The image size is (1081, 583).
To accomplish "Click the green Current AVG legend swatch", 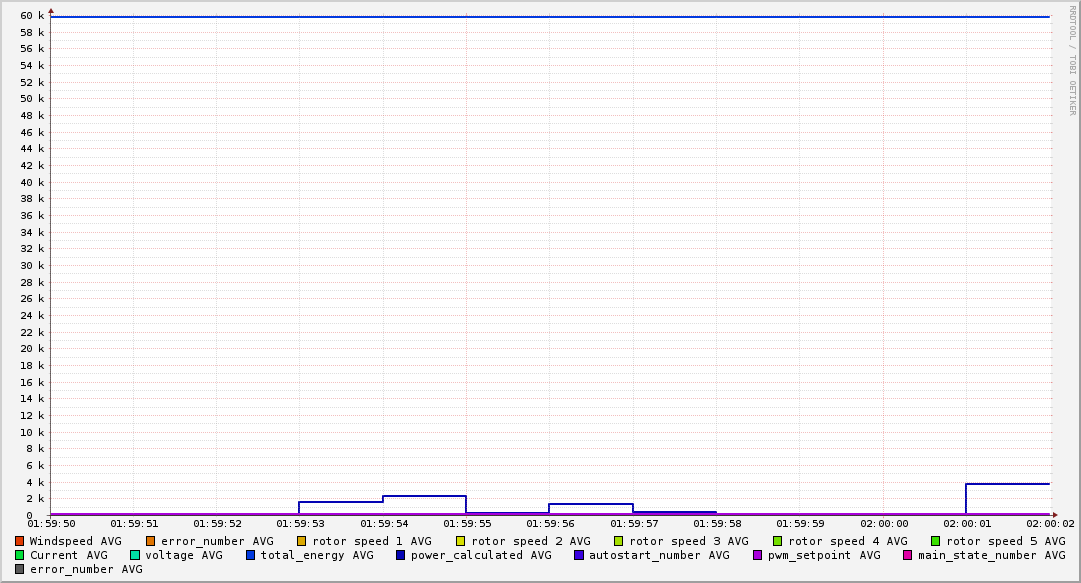I will point(20,555).
